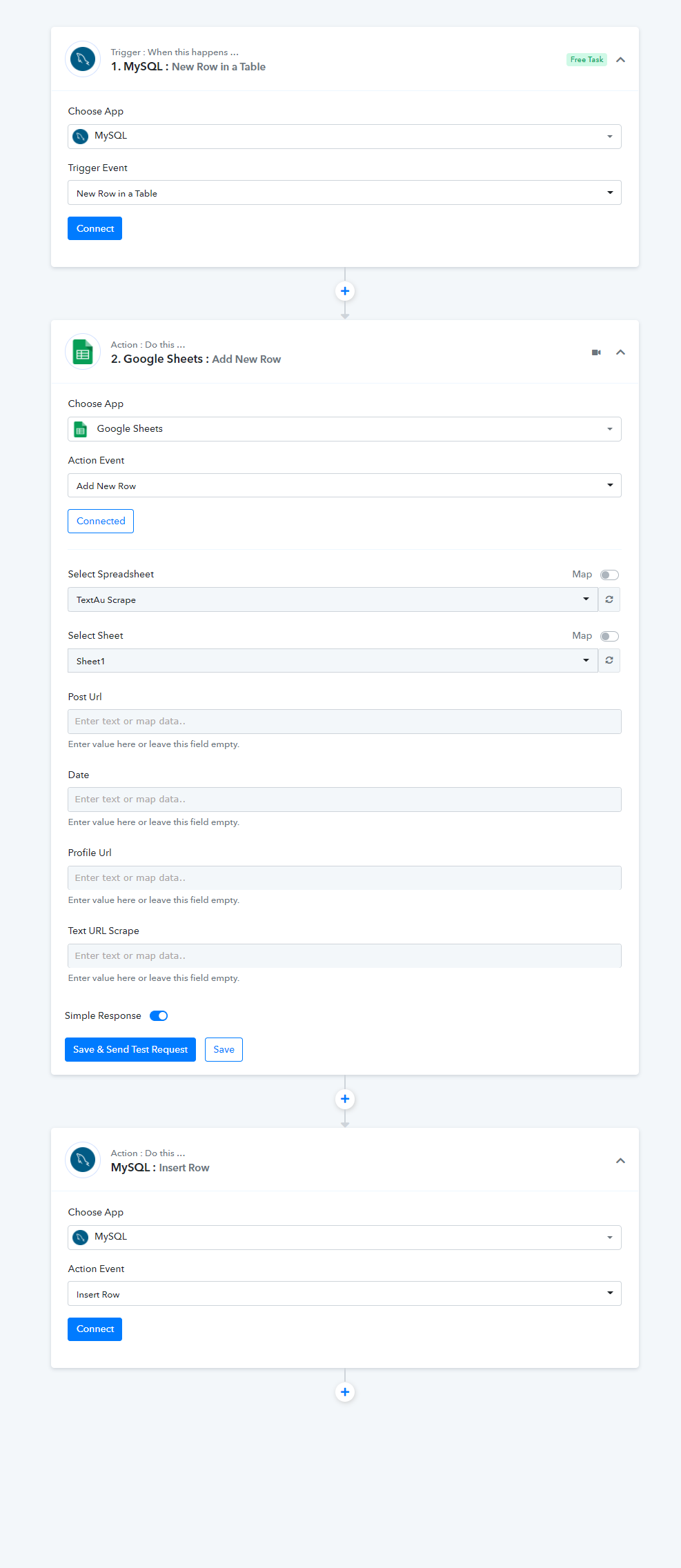Toggle Map switch for Select Spreadsheet
Screen dimensions: 681x1568
[609, 575]
